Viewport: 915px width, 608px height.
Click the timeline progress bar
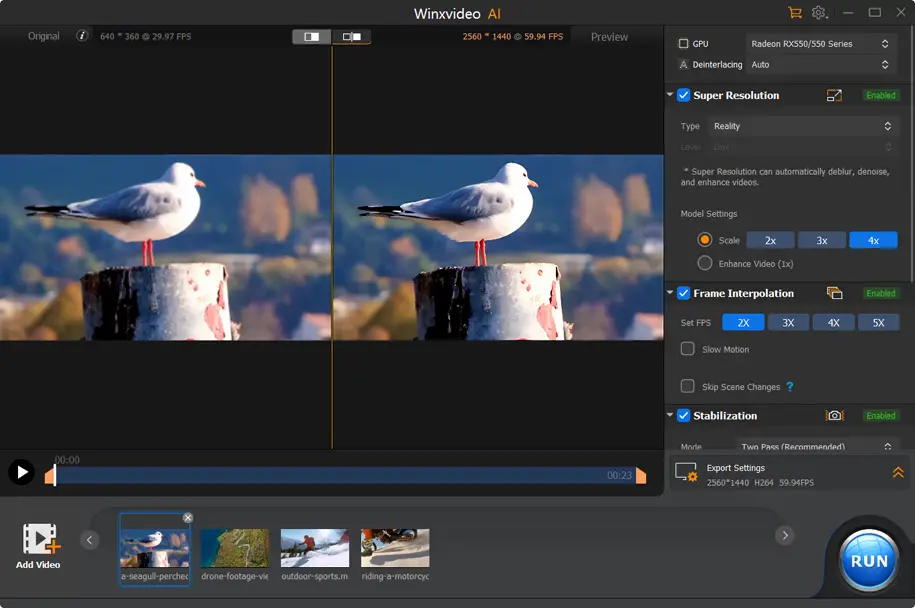[340, 476]
